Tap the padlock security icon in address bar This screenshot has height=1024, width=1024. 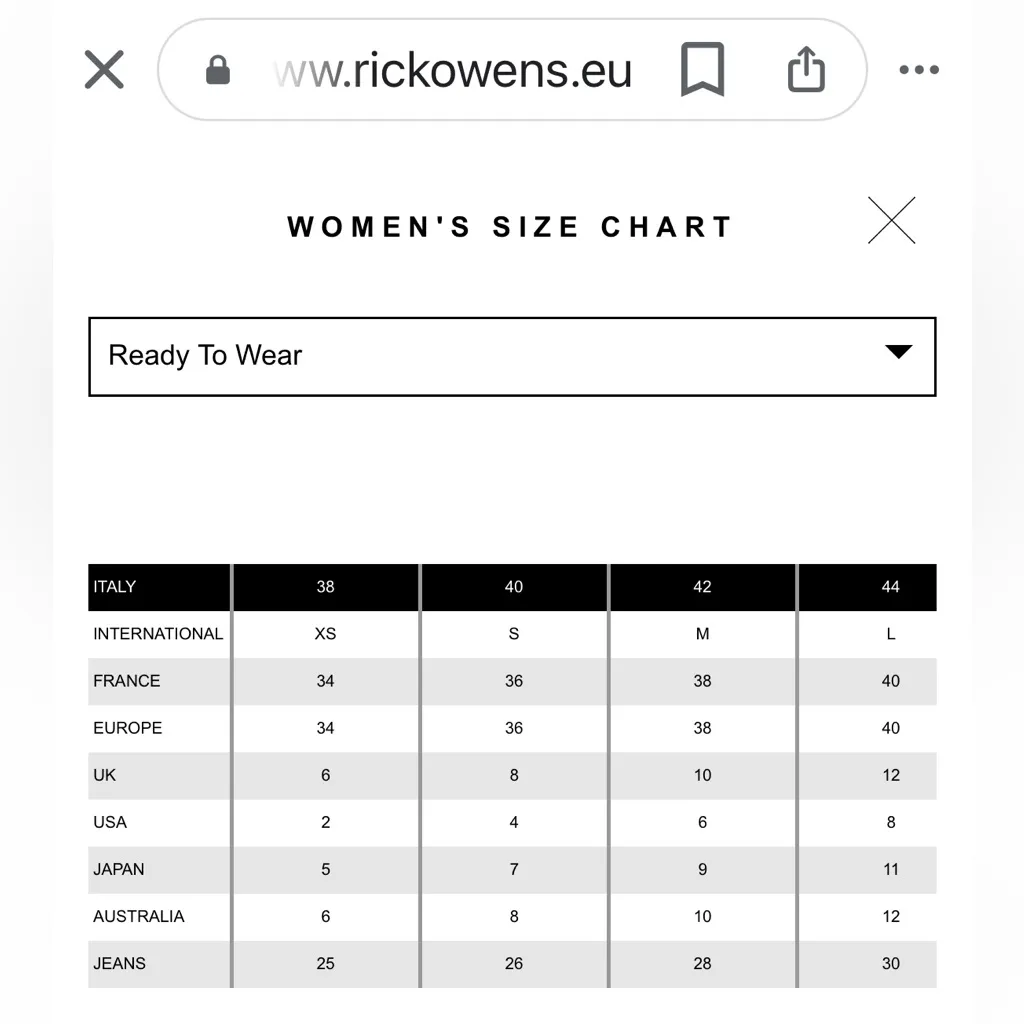(218, 69)
